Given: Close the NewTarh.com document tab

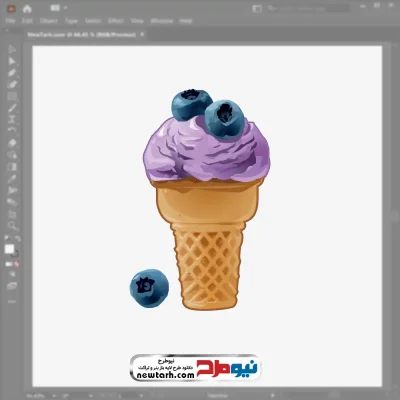Looking at the screenshot, I should point(142,34).
